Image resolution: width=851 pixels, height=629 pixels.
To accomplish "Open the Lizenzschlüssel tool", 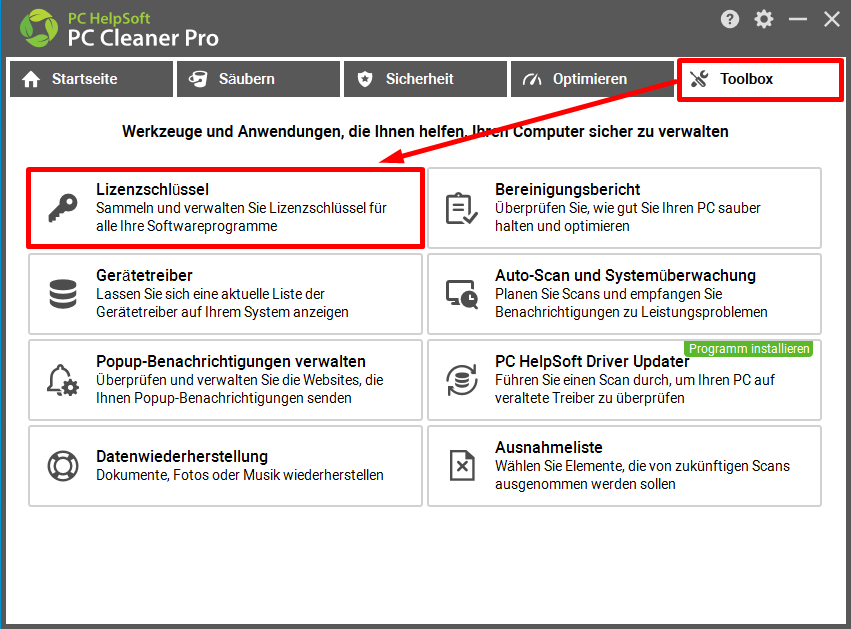I will (x=225, y=208).
